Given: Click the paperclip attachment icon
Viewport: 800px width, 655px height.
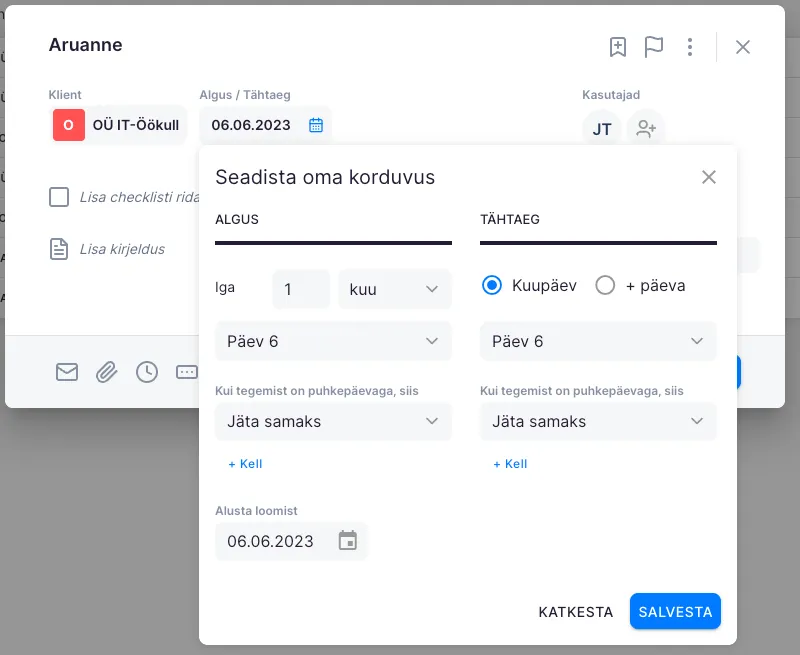Looking at the screenshot, I should [x=107, y=372].
